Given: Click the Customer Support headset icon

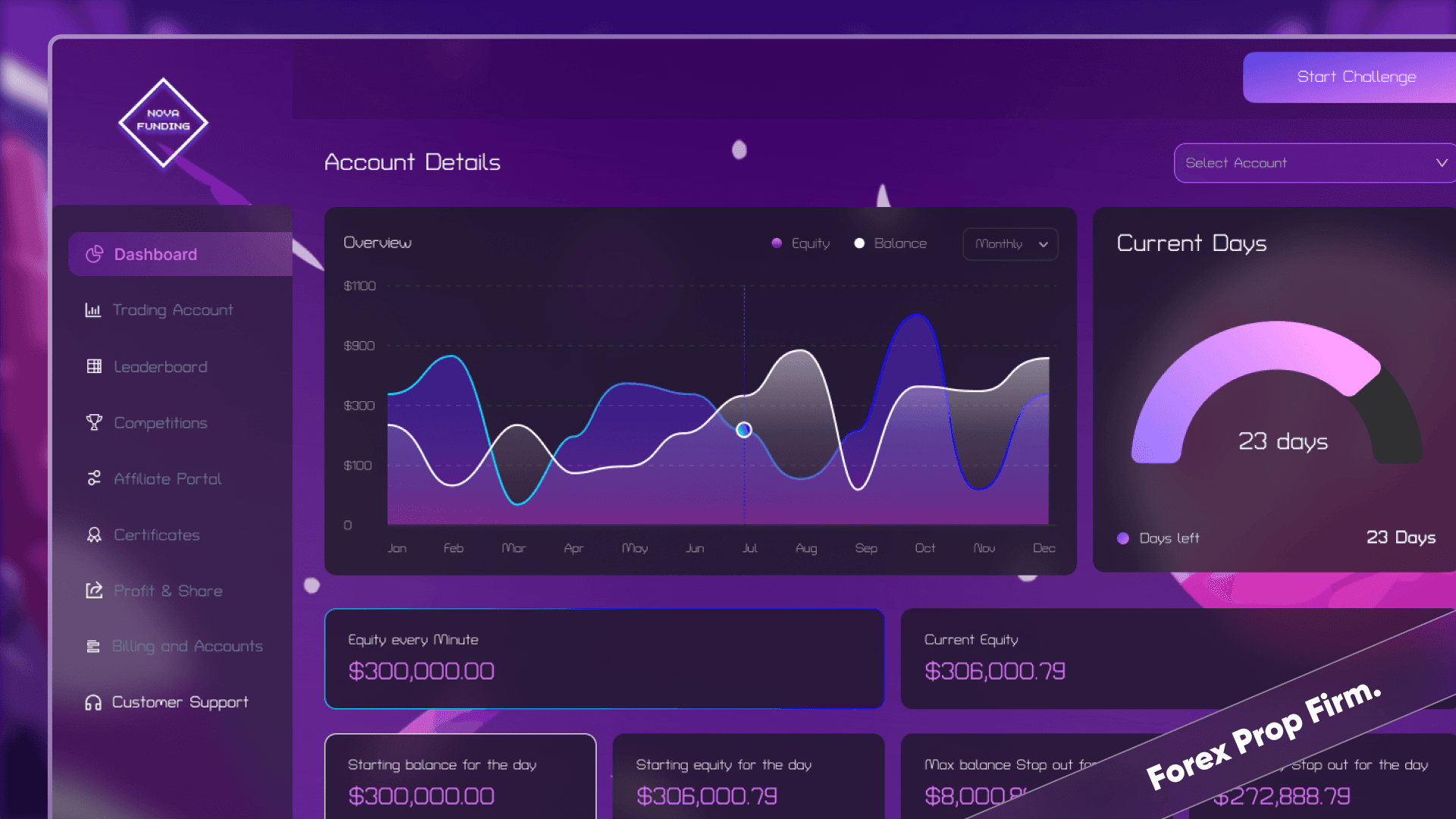Looking at the screenshot, I should coord(93,702).
